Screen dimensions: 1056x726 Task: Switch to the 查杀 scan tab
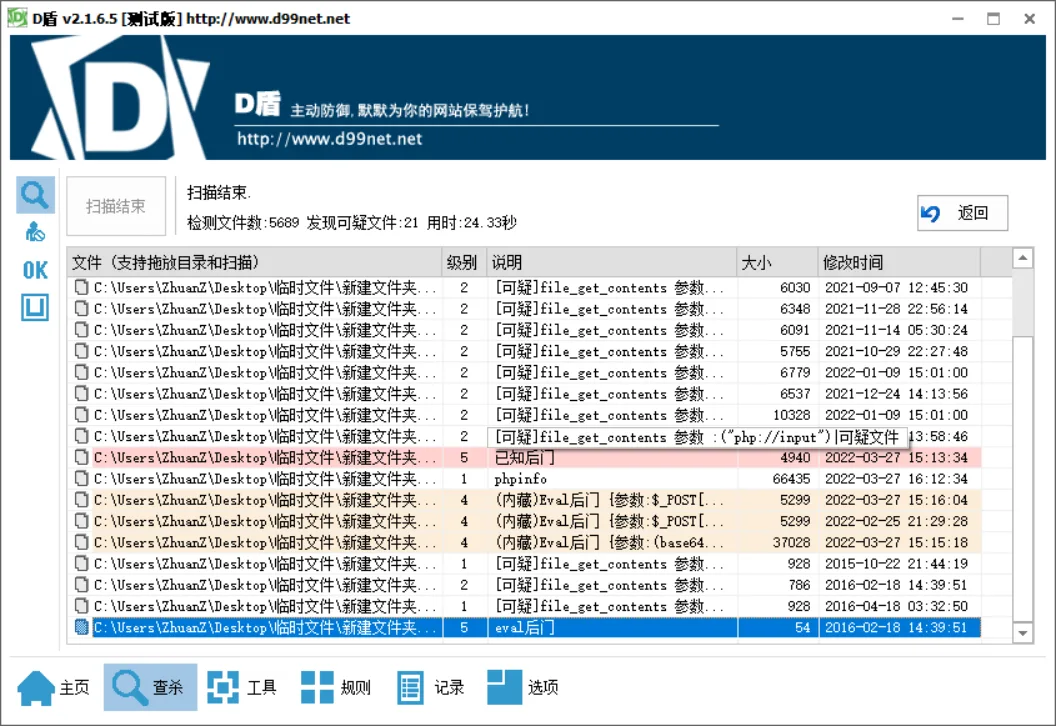point(150,687)
